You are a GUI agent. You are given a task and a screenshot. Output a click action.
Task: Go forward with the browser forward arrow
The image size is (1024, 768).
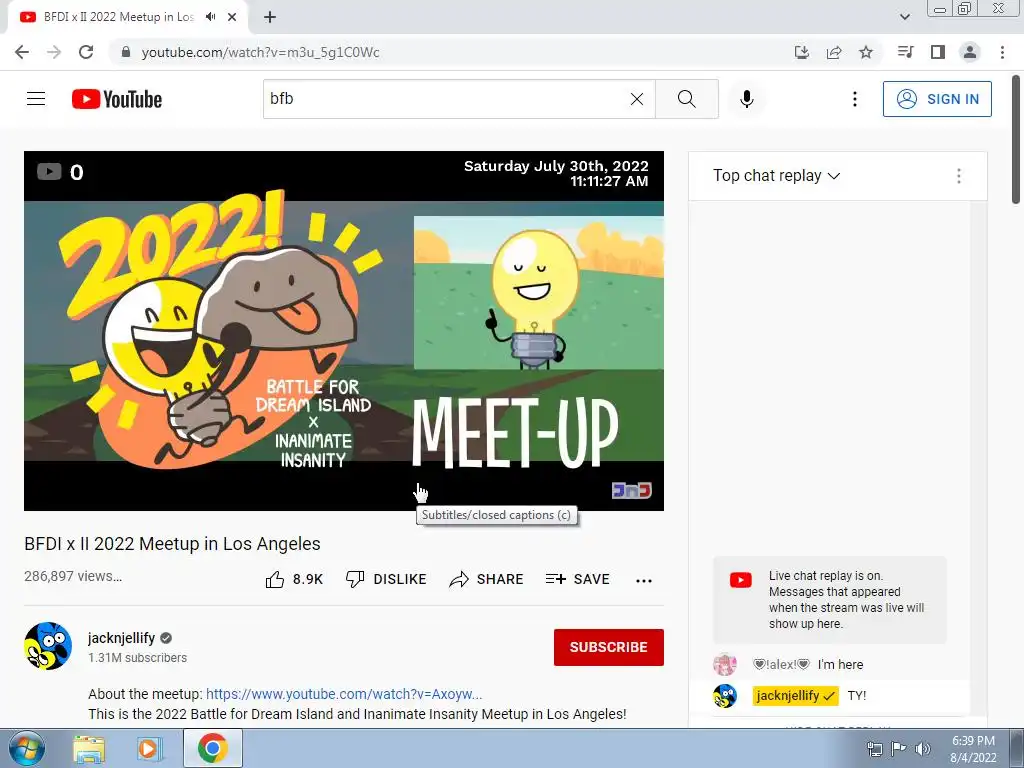point(54,52)
